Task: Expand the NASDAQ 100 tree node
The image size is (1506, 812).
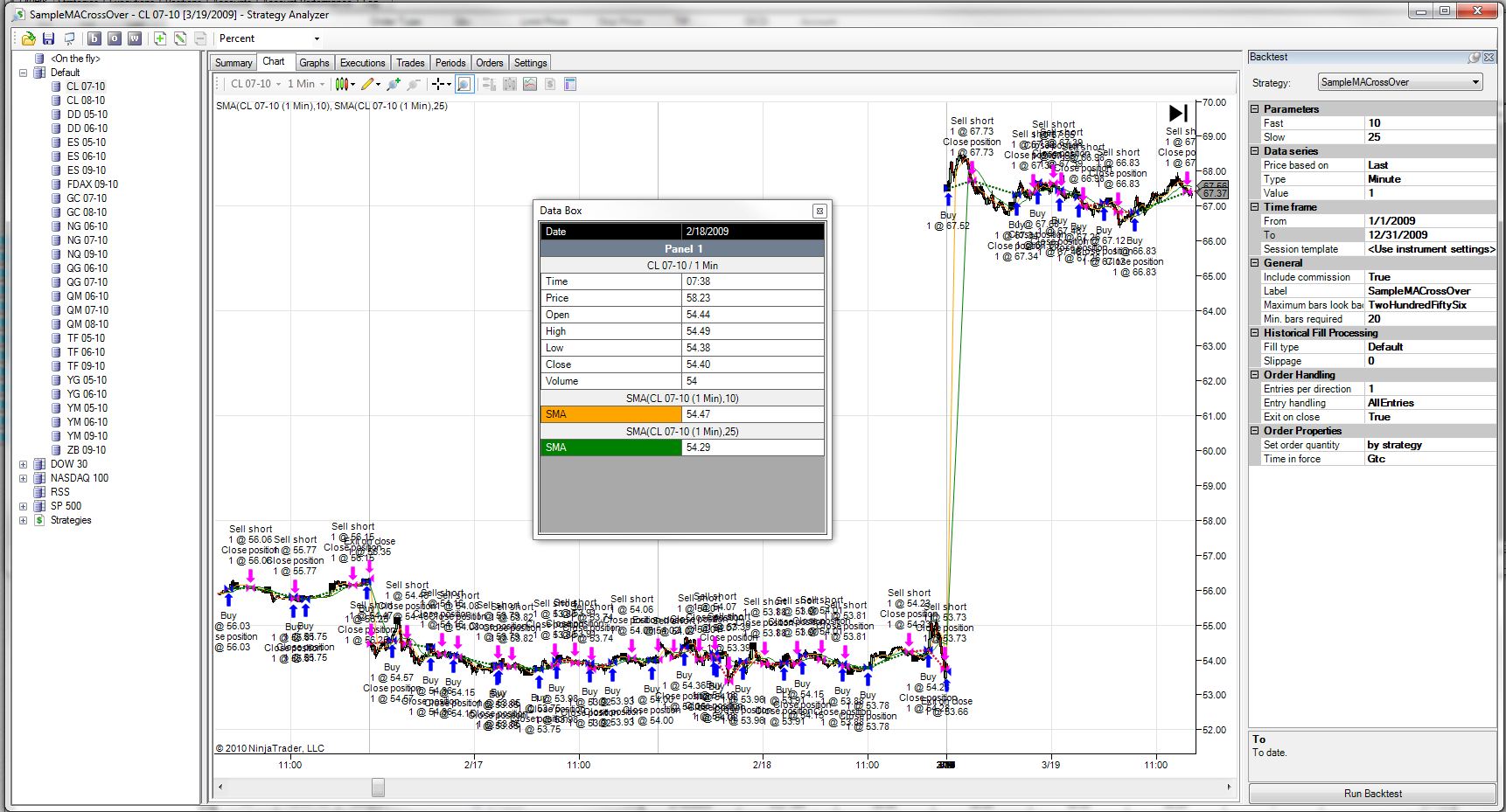Action: [23, 478]
